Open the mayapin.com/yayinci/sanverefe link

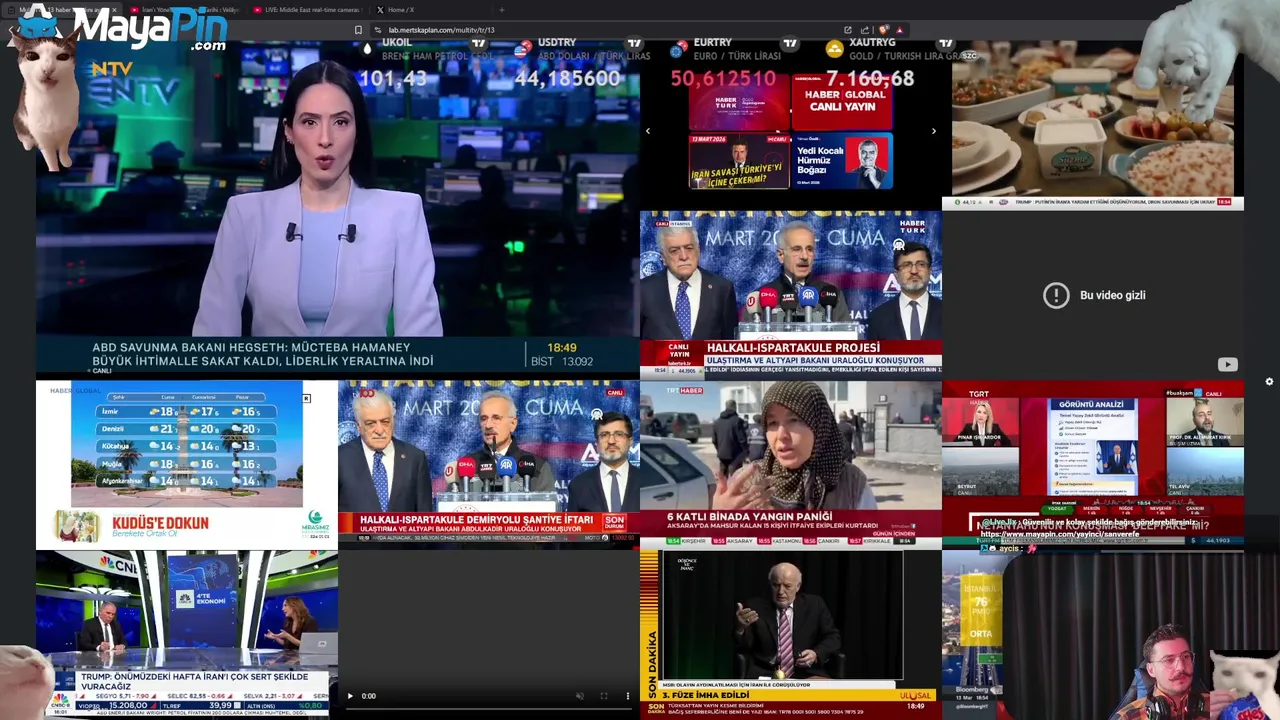[1059, 534]
